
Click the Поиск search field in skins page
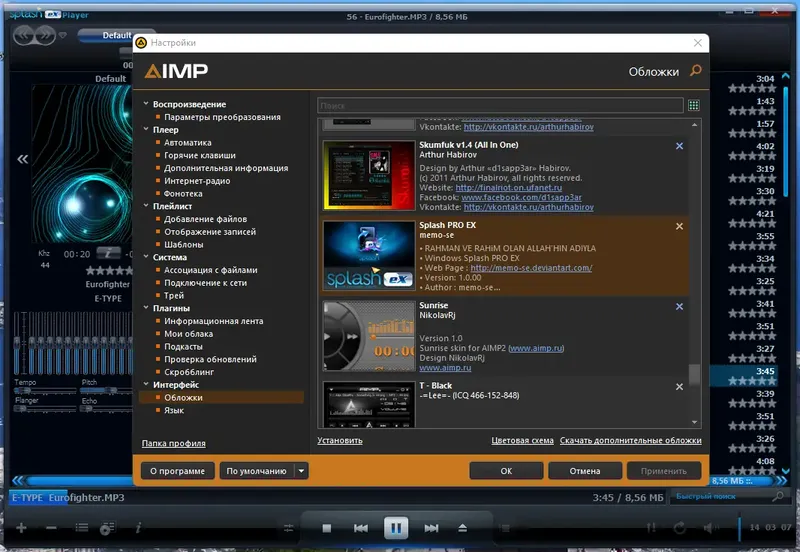pos(501,106)
